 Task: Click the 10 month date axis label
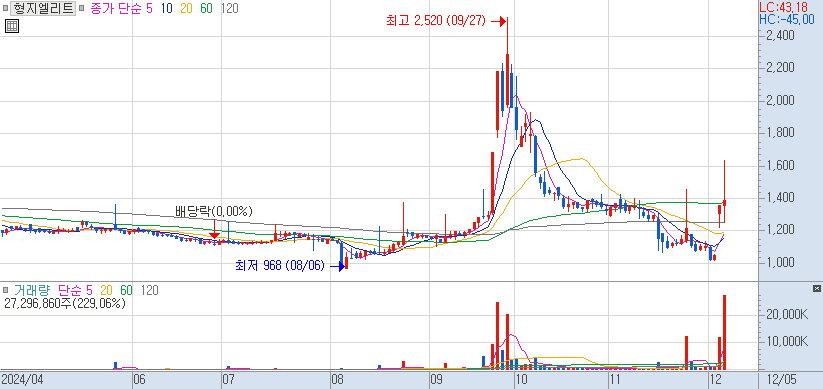(x=521, y=379)
